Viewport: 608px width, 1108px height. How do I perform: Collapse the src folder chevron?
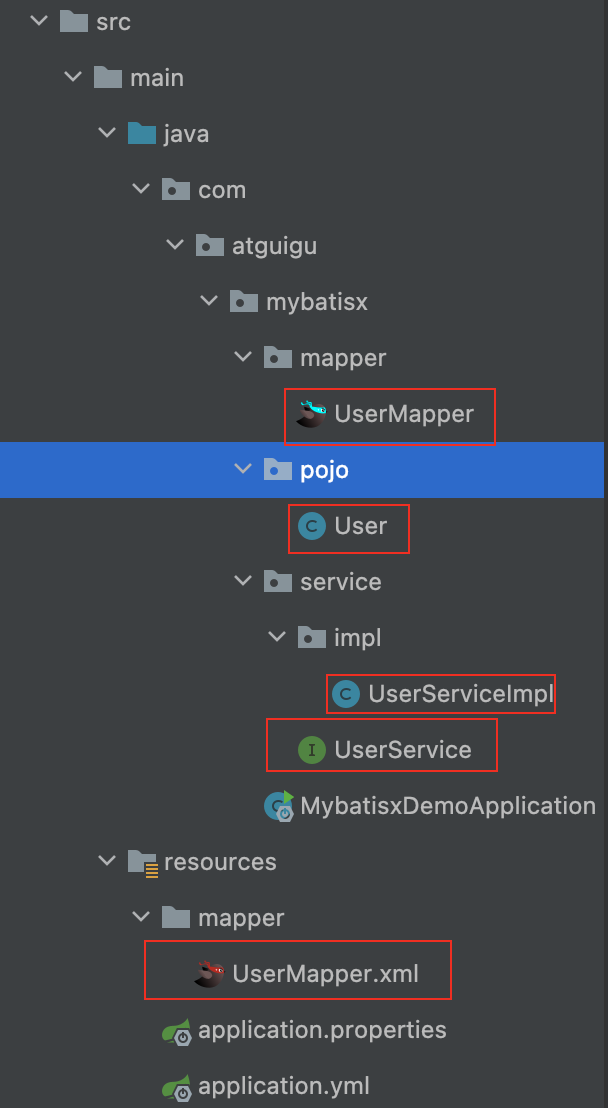pos(38,22)
